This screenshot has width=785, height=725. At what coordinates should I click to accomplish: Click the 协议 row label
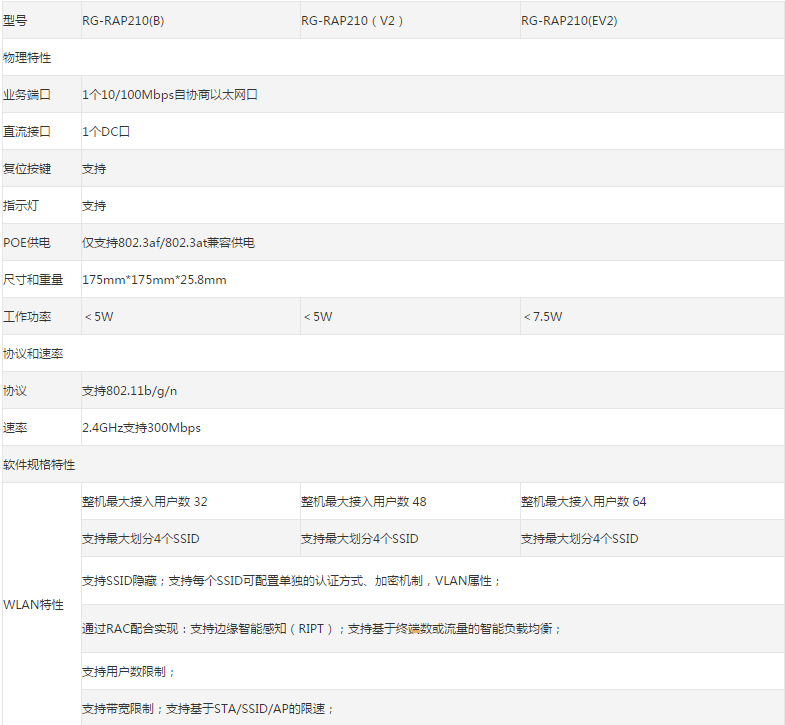[15, 391]
